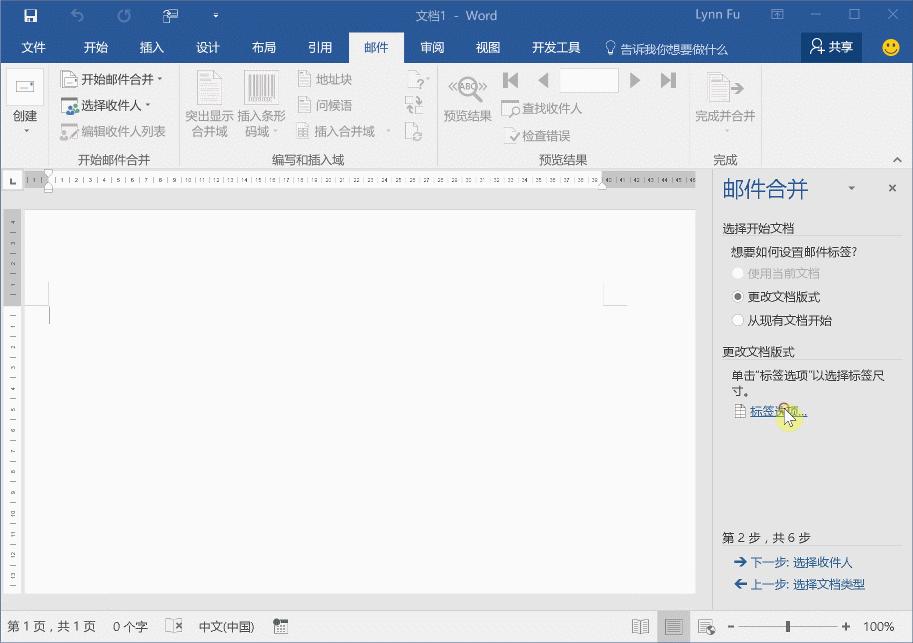Click the 标签选项 link
913x643 pixels.
(773, 410)
